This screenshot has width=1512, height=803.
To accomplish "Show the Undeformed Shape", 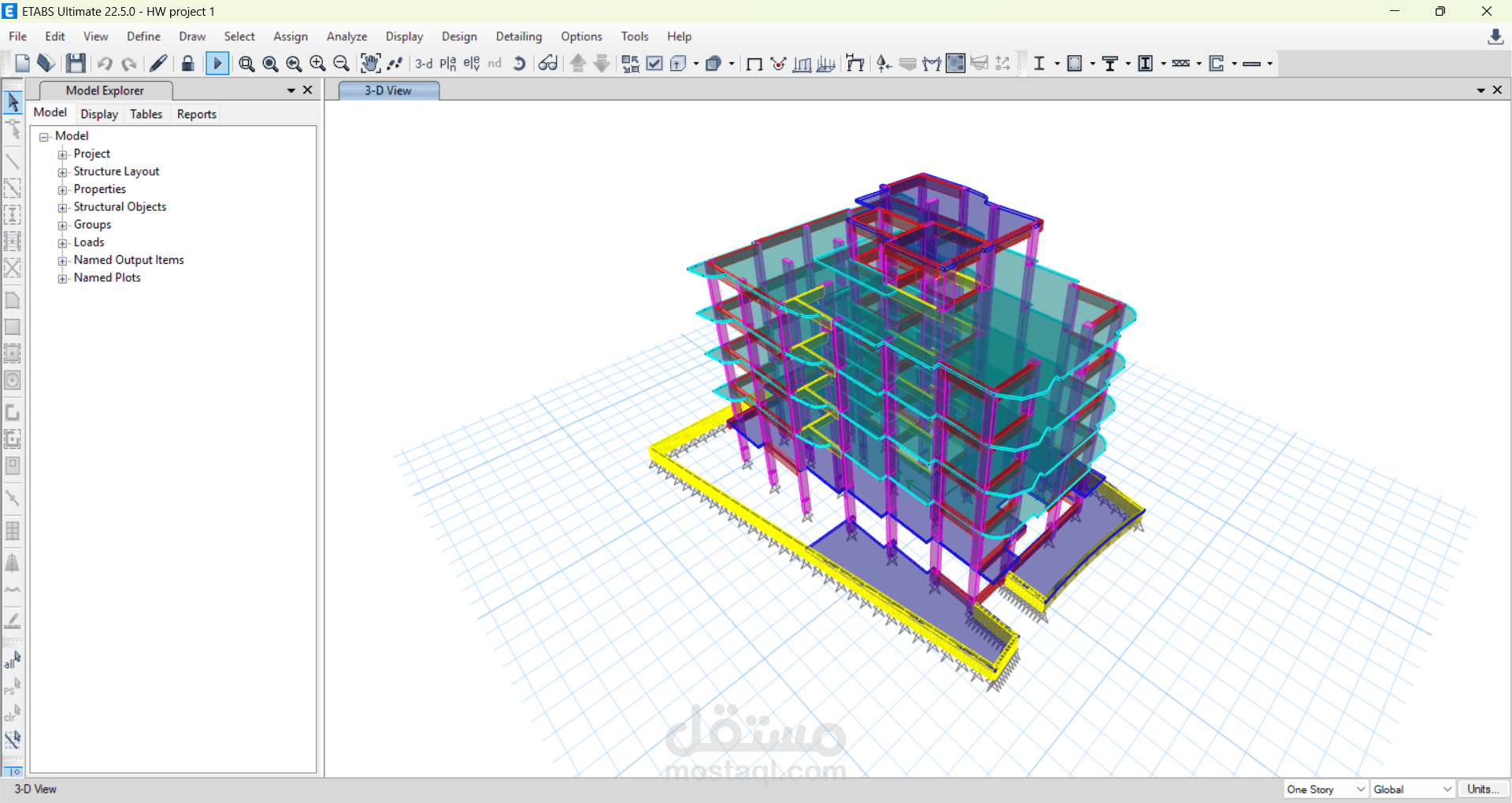I will tap(754, 64).
